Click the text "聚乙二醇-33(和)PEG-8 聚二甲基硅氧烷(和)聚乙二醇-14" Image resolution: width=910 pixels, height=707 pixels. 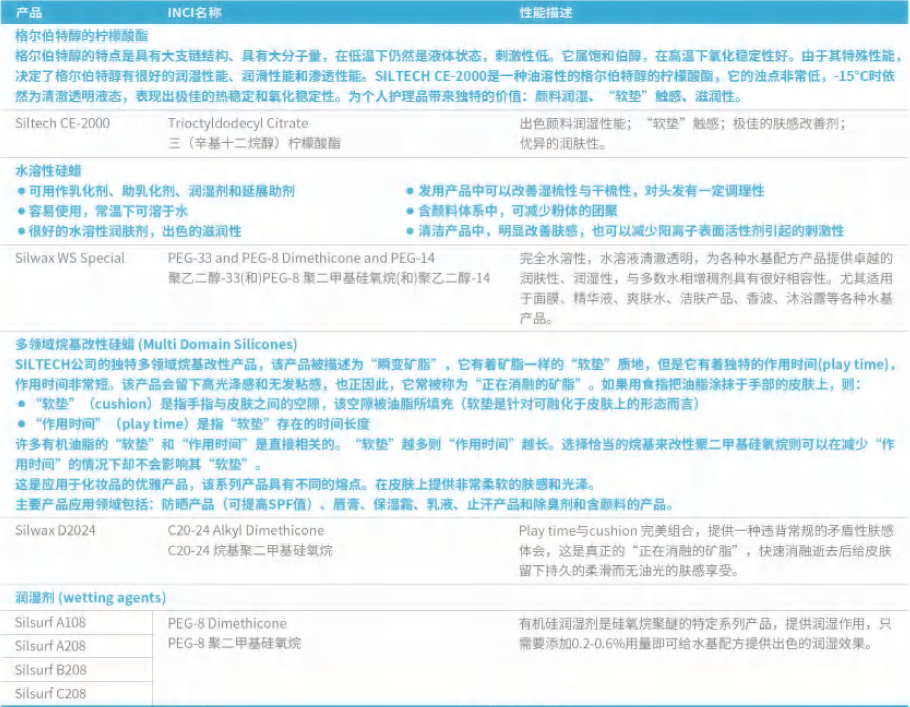329,279
